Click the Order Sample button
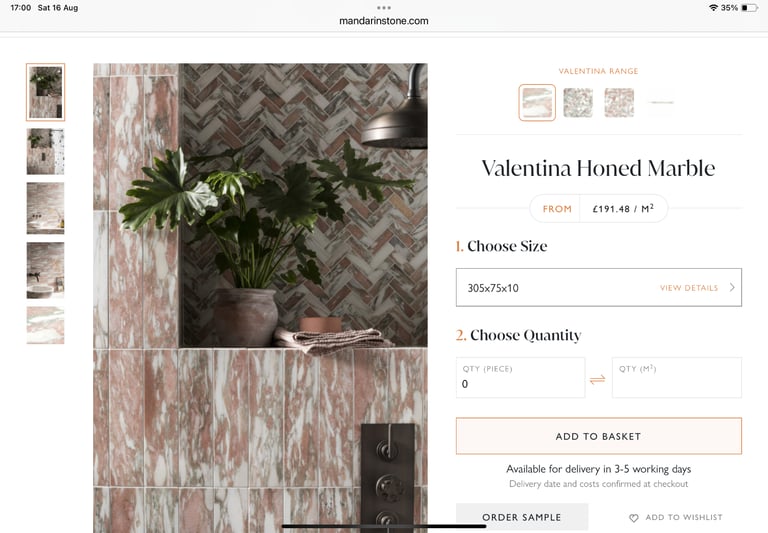The image size is (768, 533). 522,517
